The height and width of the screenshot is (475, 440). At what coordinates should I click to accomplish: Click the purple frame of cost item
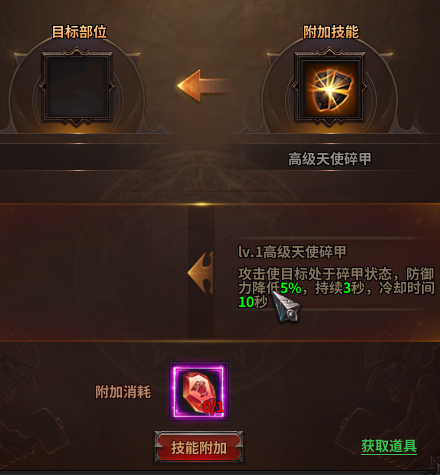tap(199, 391)
